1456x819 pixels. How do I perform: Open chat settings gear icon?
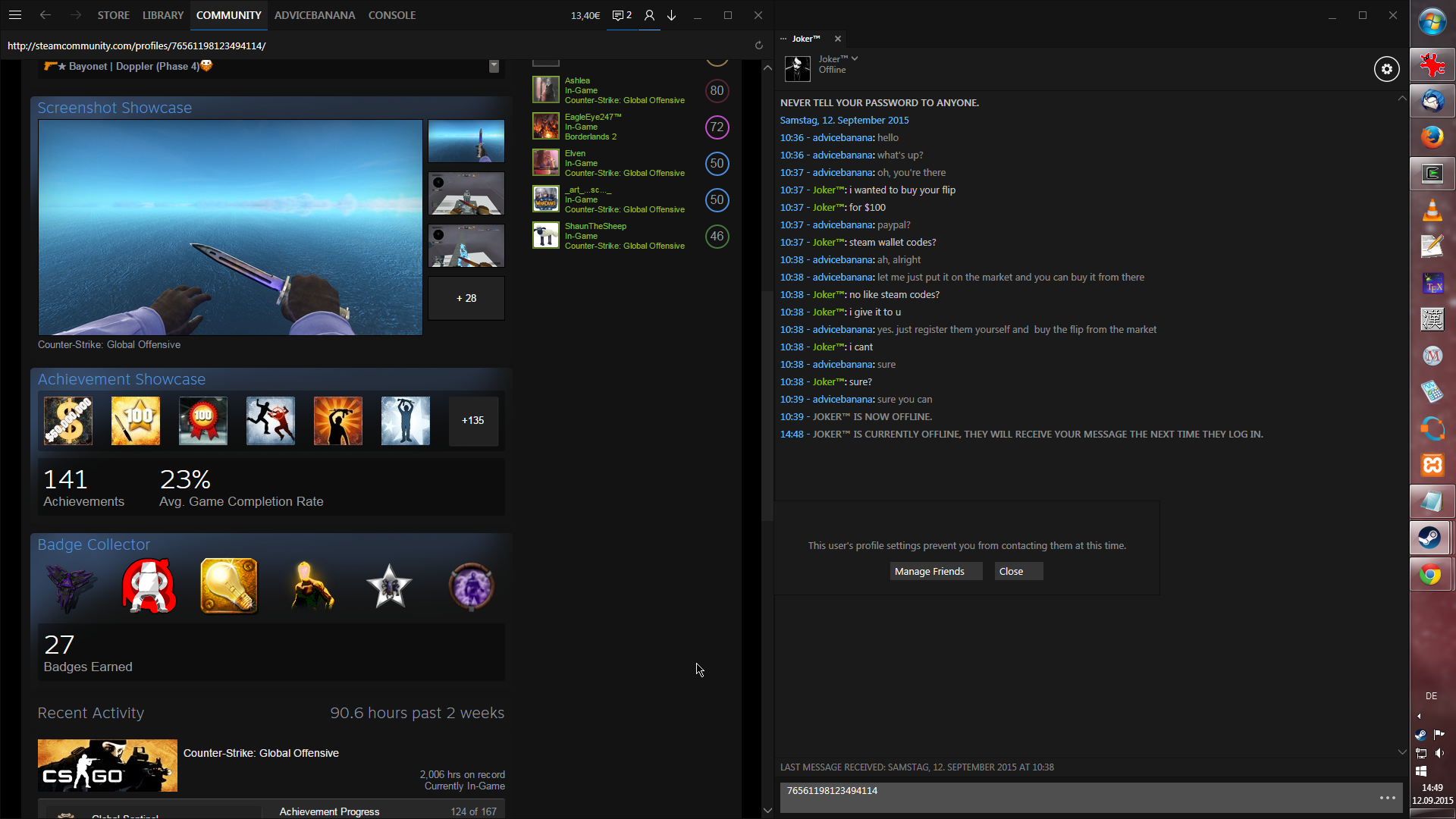(1386, 69)
